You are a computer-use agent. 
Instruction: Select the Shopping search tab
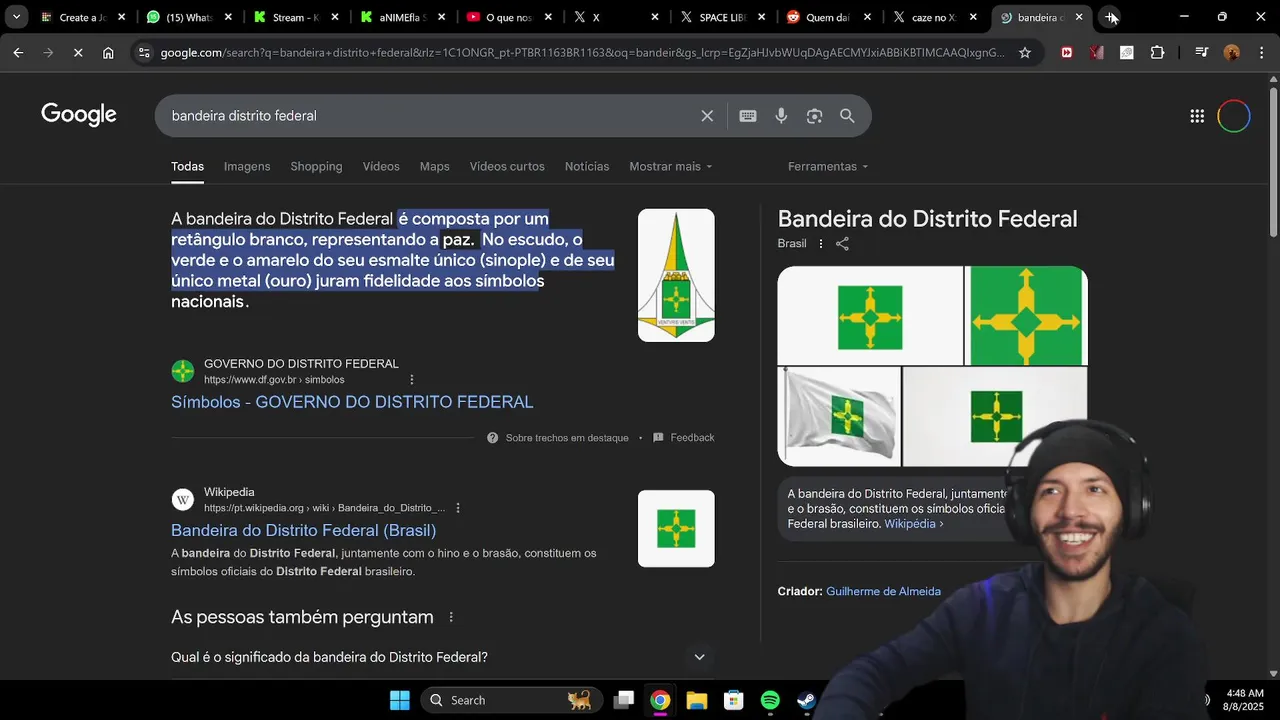click(x=316, y=166)
